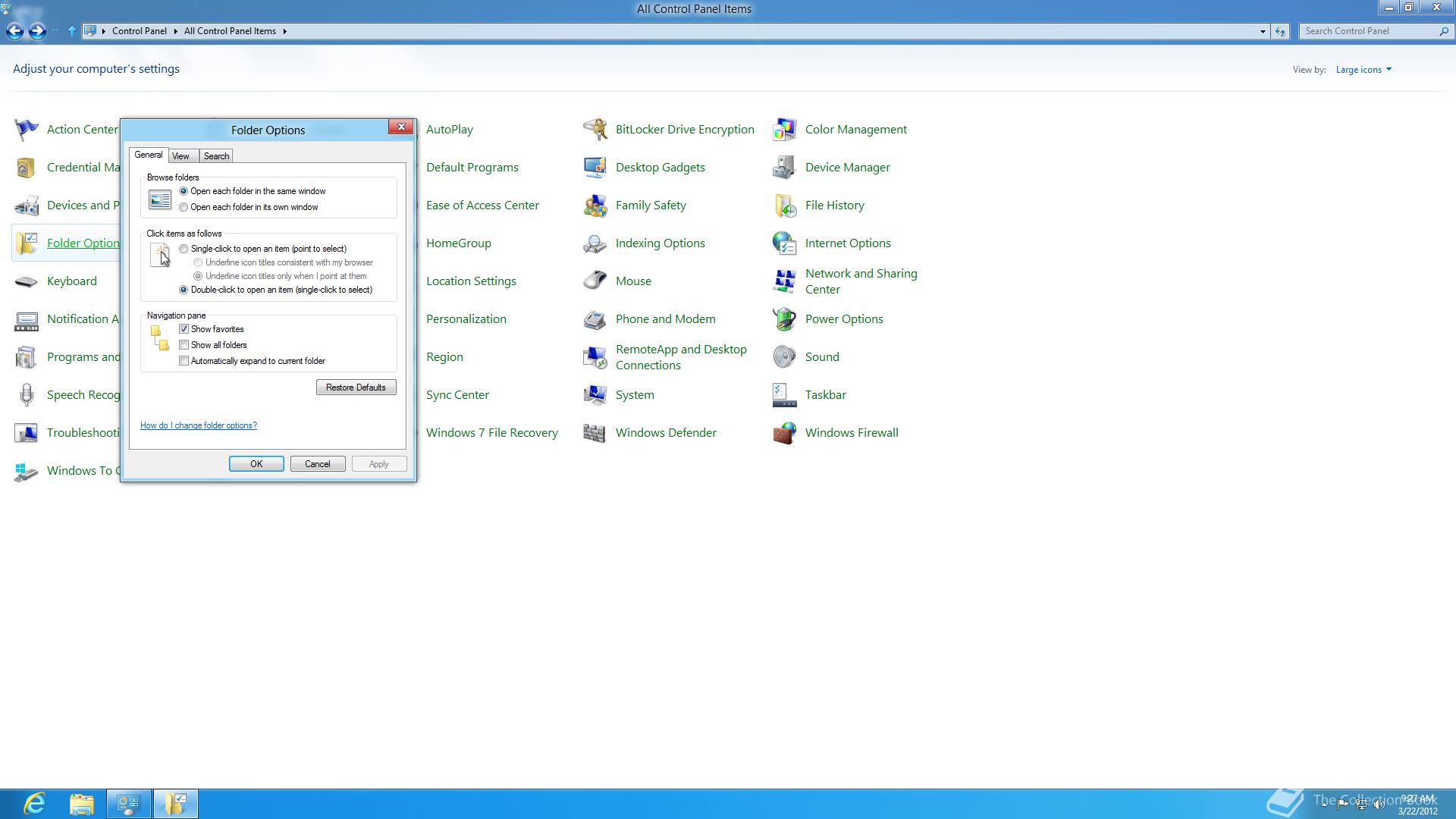
Task: Uncheck the Show favorites checkbox
Action: (x=184, y=329)
